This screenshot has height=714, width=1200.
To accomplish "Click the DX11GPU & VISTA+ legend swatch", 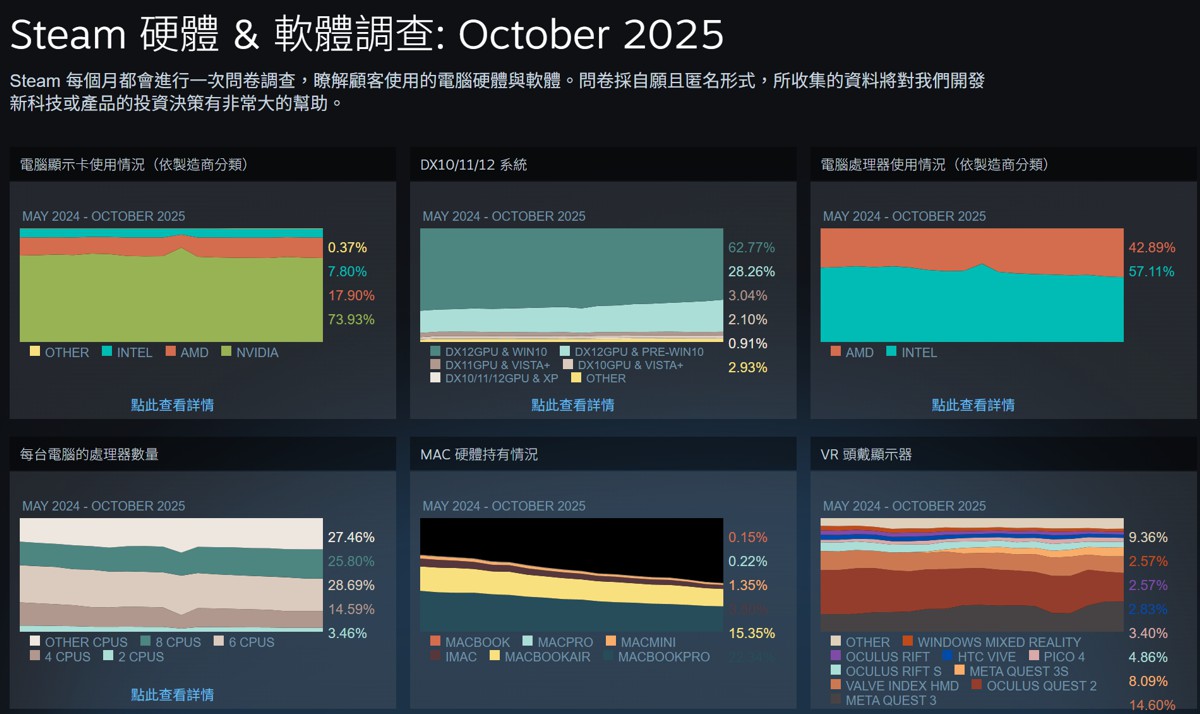I will 435,365.
